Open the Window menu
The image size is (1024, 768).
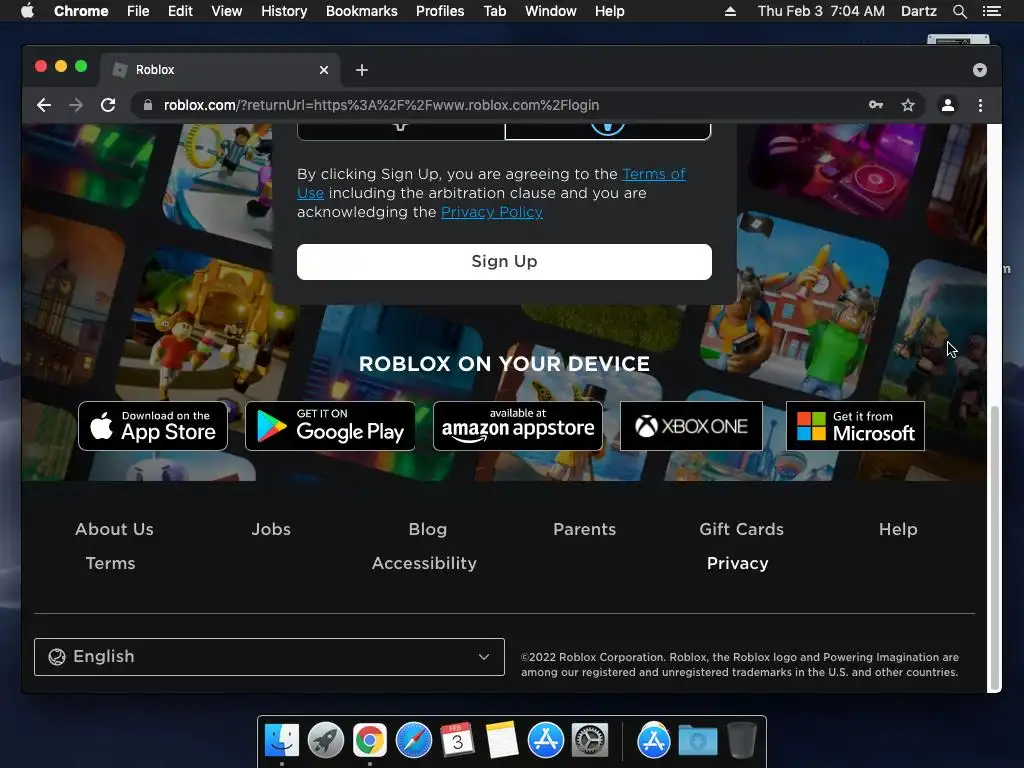pos(551,11)
